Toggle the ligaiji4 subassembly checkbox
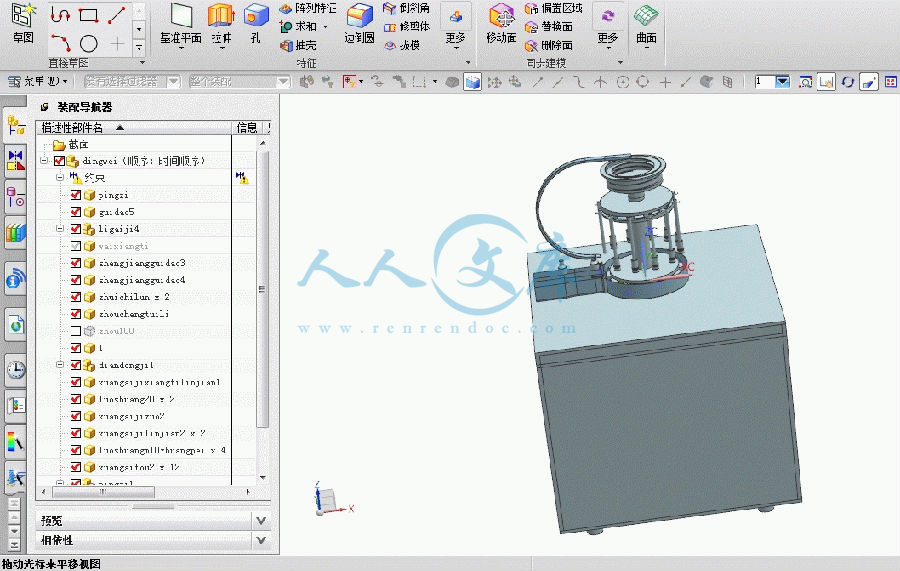The image size is (900, 571). (76, 228)
